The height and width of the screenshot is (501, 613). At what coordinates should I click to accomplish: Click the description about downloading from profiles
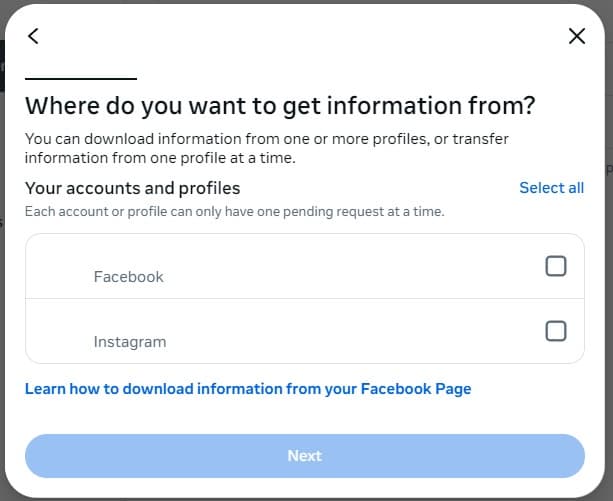coord(267,149)
